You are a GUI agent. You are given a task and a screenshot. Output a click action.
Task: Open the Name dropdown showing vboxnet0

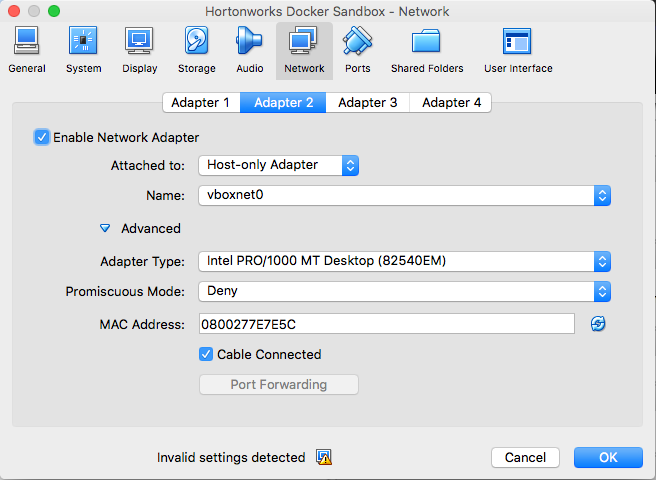(405, 195)
